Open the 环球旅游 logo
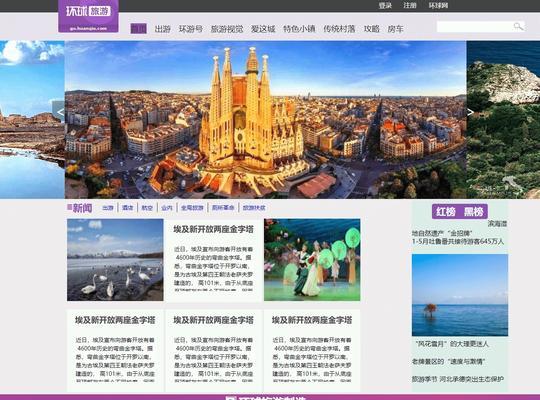The image size is (540, 400). 89,16
